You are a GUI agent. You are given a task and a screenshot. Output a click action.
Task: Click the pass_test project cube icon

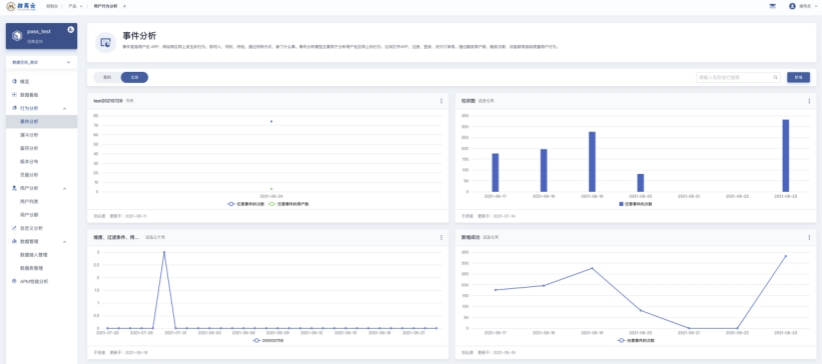point(17,36)
